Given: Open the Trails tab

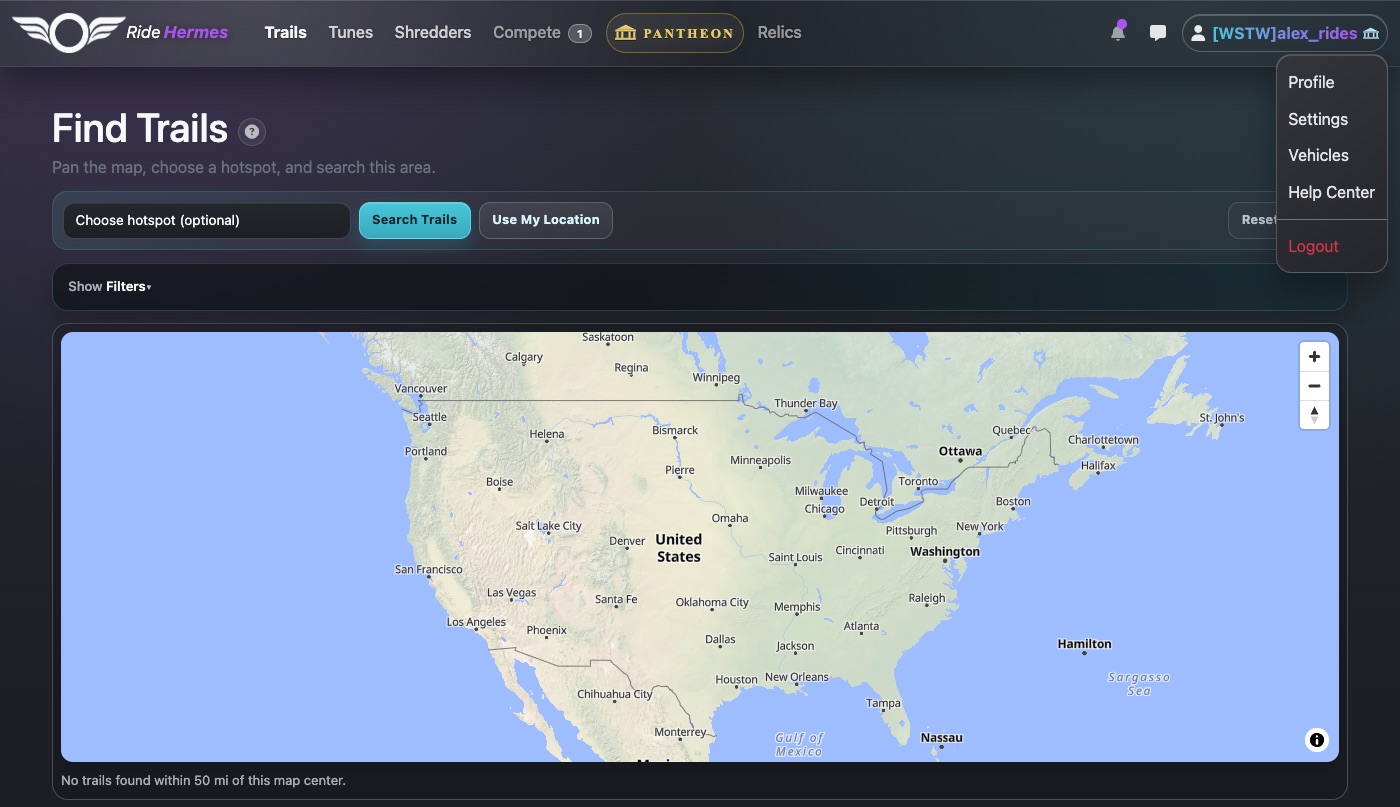Looking at the screenshot, I should click(x=285, y=32).
